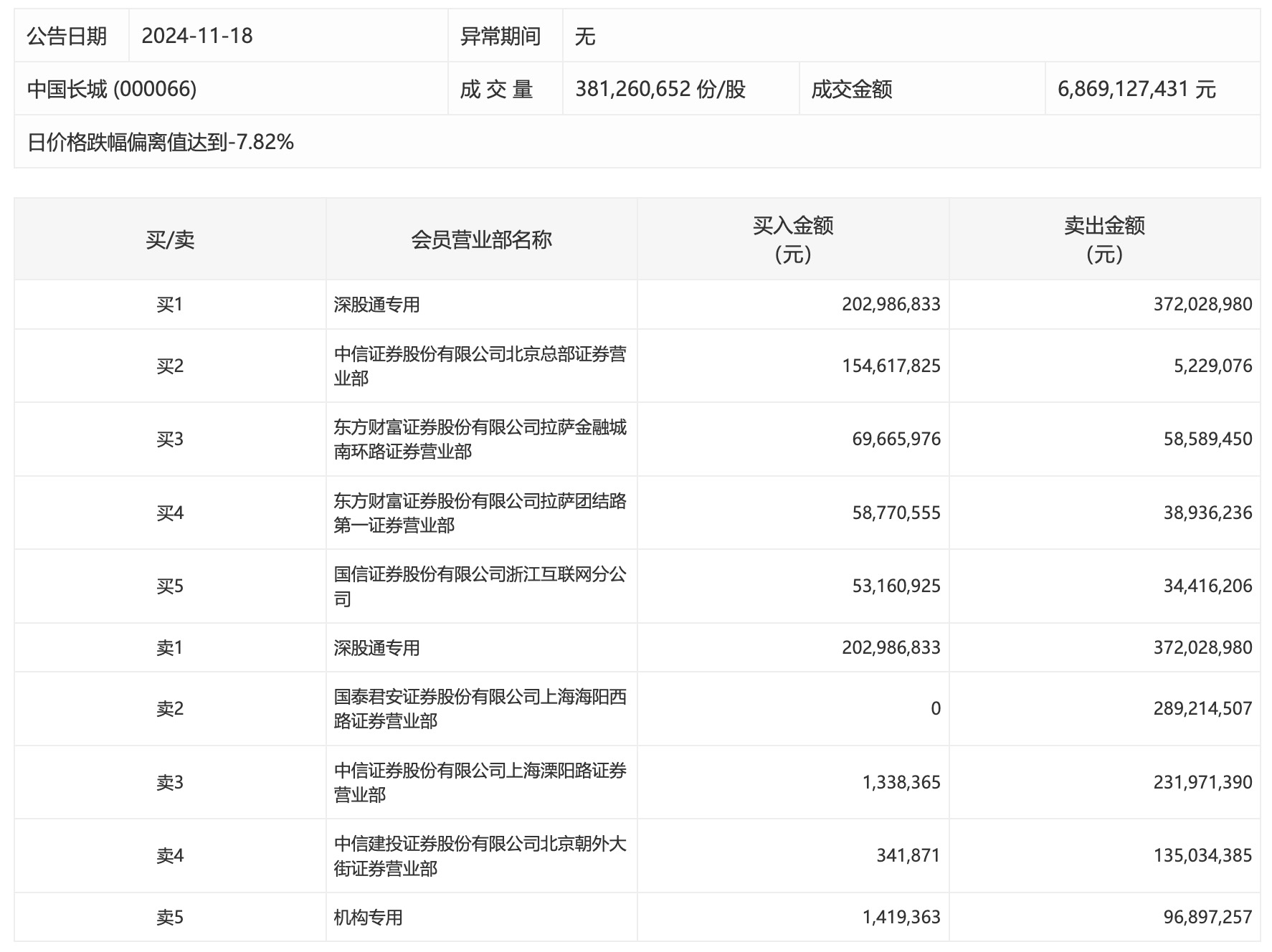
Task: Click 中信证券上海溧阳路证券营业部 broker name
Action: pyautogui.click(x=480, y=783)
